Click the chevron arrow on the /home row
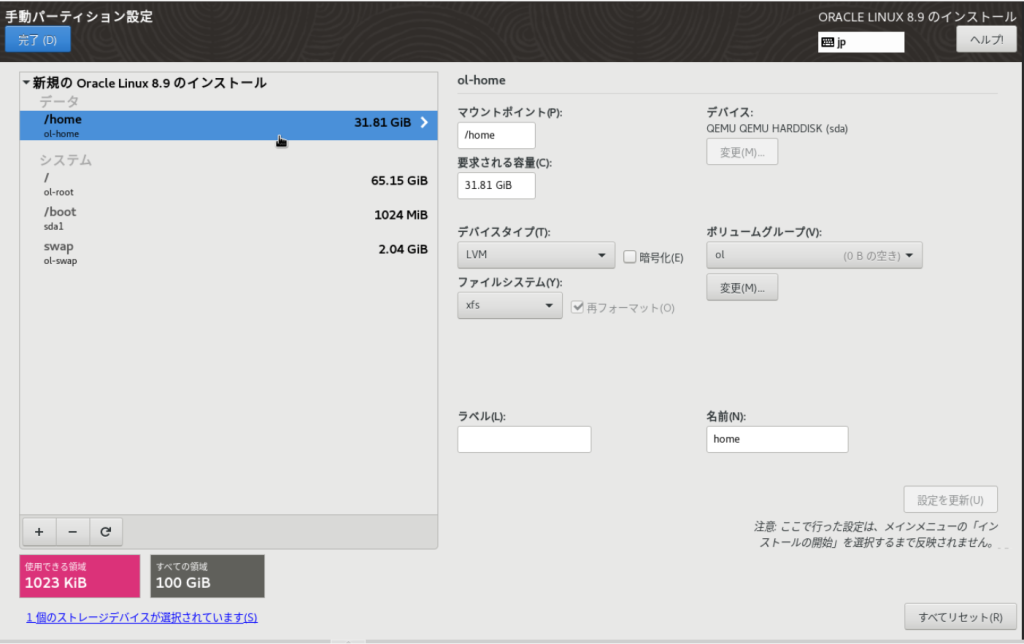The image size is (1024, 644). pos(424,125)
